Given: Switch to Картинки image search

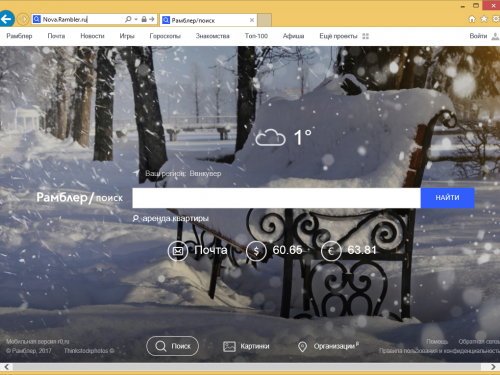Looking at the screenshot, I should click(x=255, y=346).
